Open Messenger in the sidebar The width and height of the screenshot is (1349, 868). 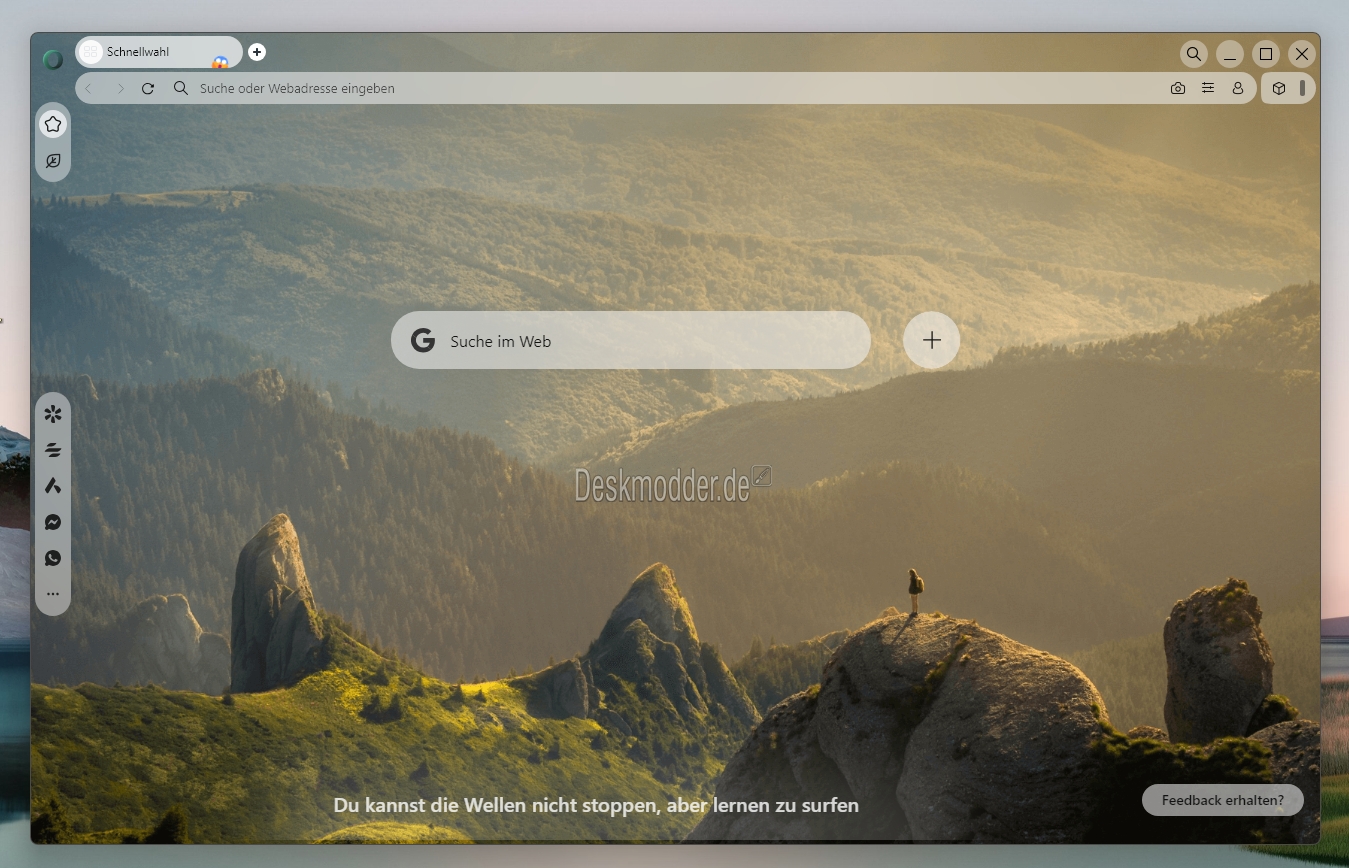tap(53, 522)
